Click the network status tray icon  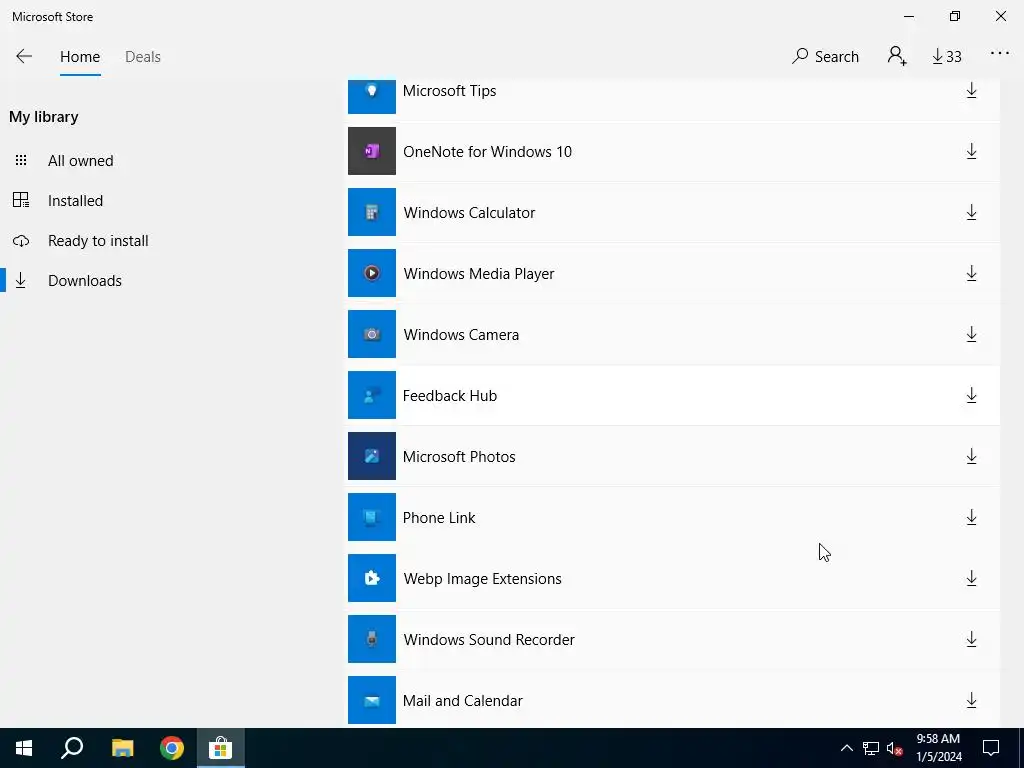871,748
